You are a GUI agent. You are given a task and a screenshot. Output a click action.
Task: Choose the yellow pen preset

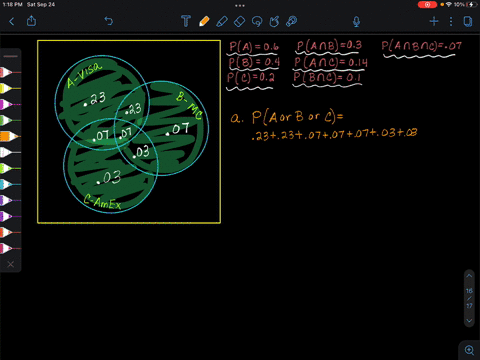coord(10,88)
